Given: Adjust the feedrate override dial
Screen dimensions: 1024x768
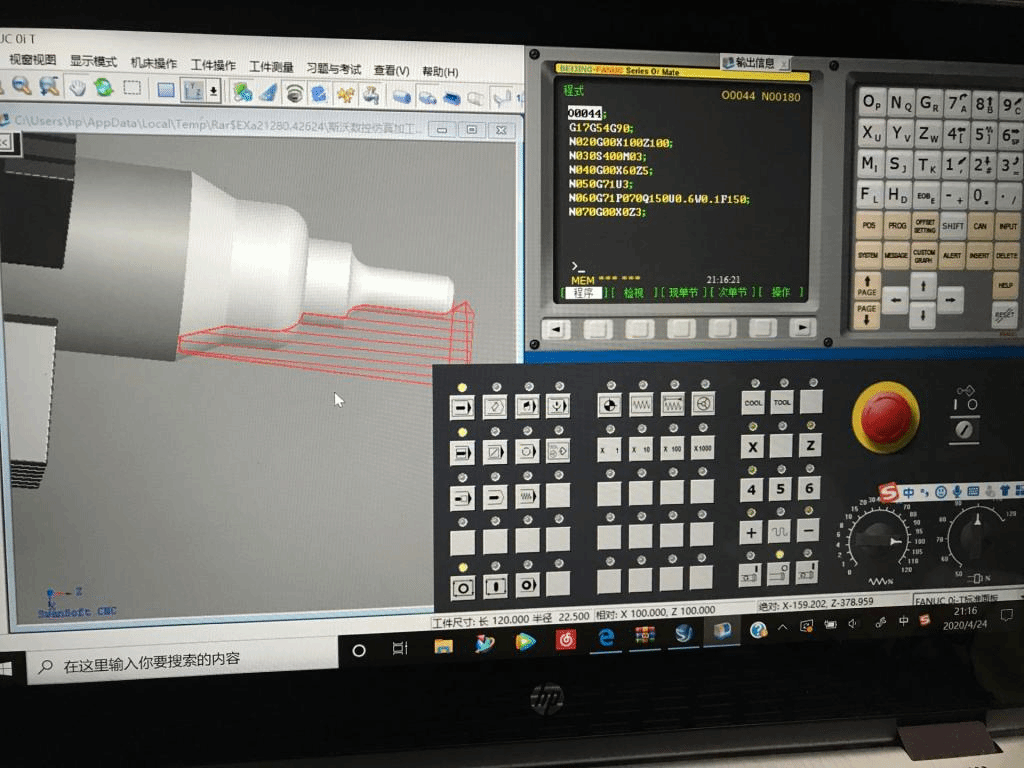Looking at the screenshot, I should pyautogui.click(x=880, y=541).
